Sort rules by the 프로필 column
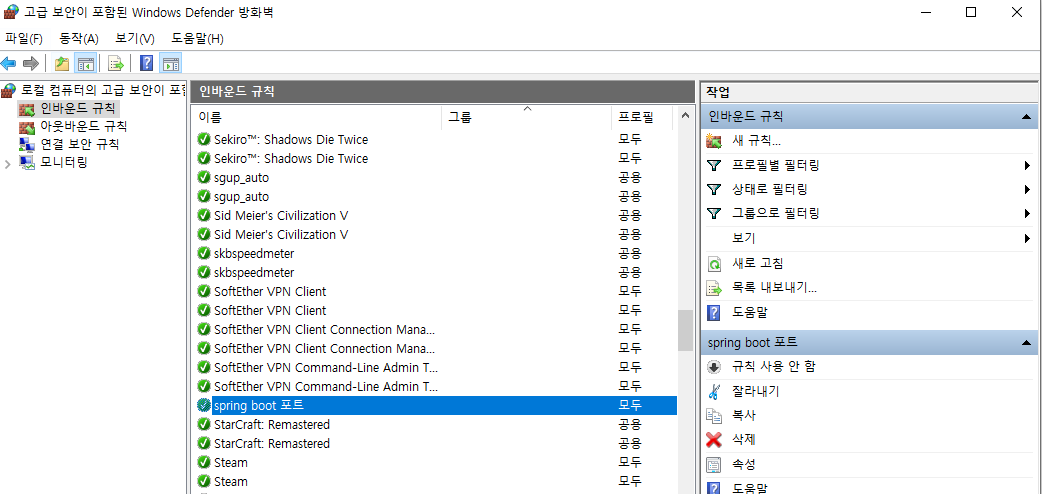Viewport: 1042px width, 494px height. click(642, 118)
